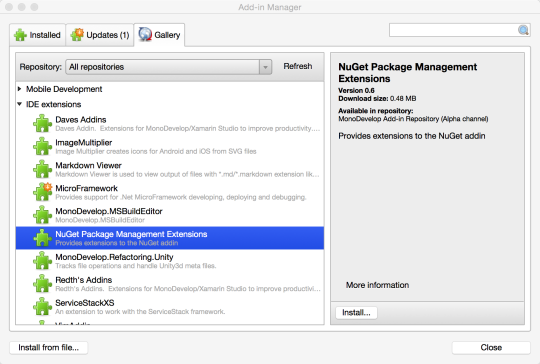The width and height of the screenshot is (540, 364).
Task: Click the MonoDevelop.MSBuildEditor puzzle icon
Action: coord(42,215)
